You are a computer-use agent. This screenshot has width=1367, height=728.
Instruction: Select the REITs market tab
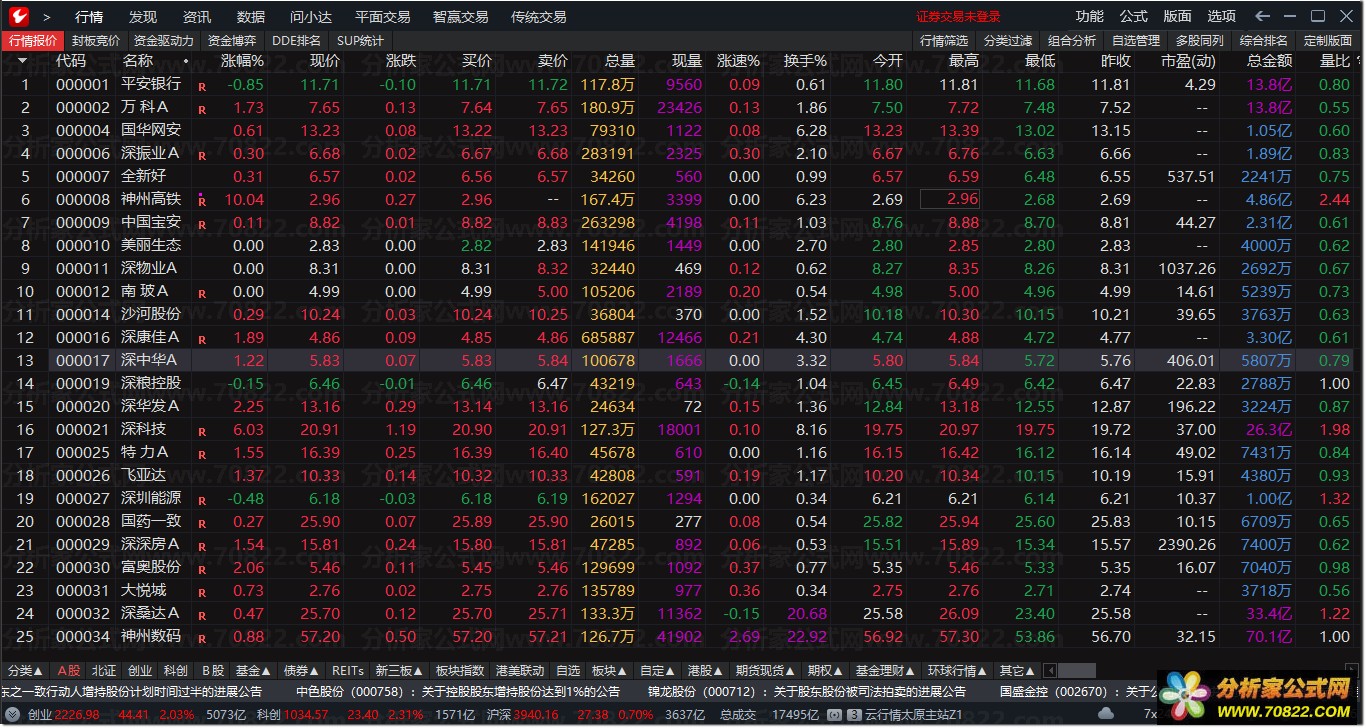tap(348, 670)
